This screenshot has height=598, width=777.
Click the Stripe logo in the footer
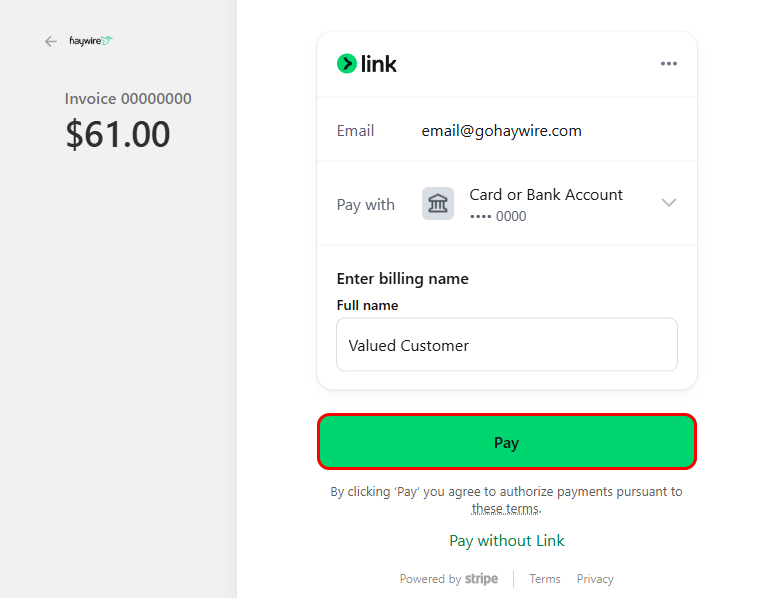click(x=481, y=579)
